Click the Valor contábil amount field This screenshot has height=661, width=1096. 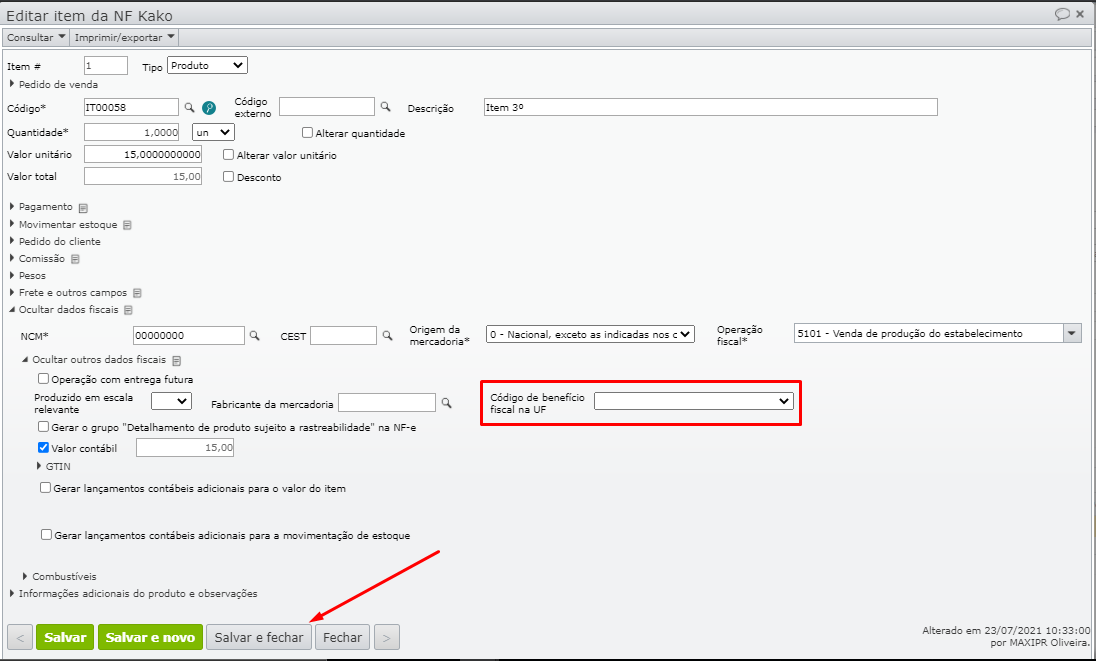(x=185, y=448)
